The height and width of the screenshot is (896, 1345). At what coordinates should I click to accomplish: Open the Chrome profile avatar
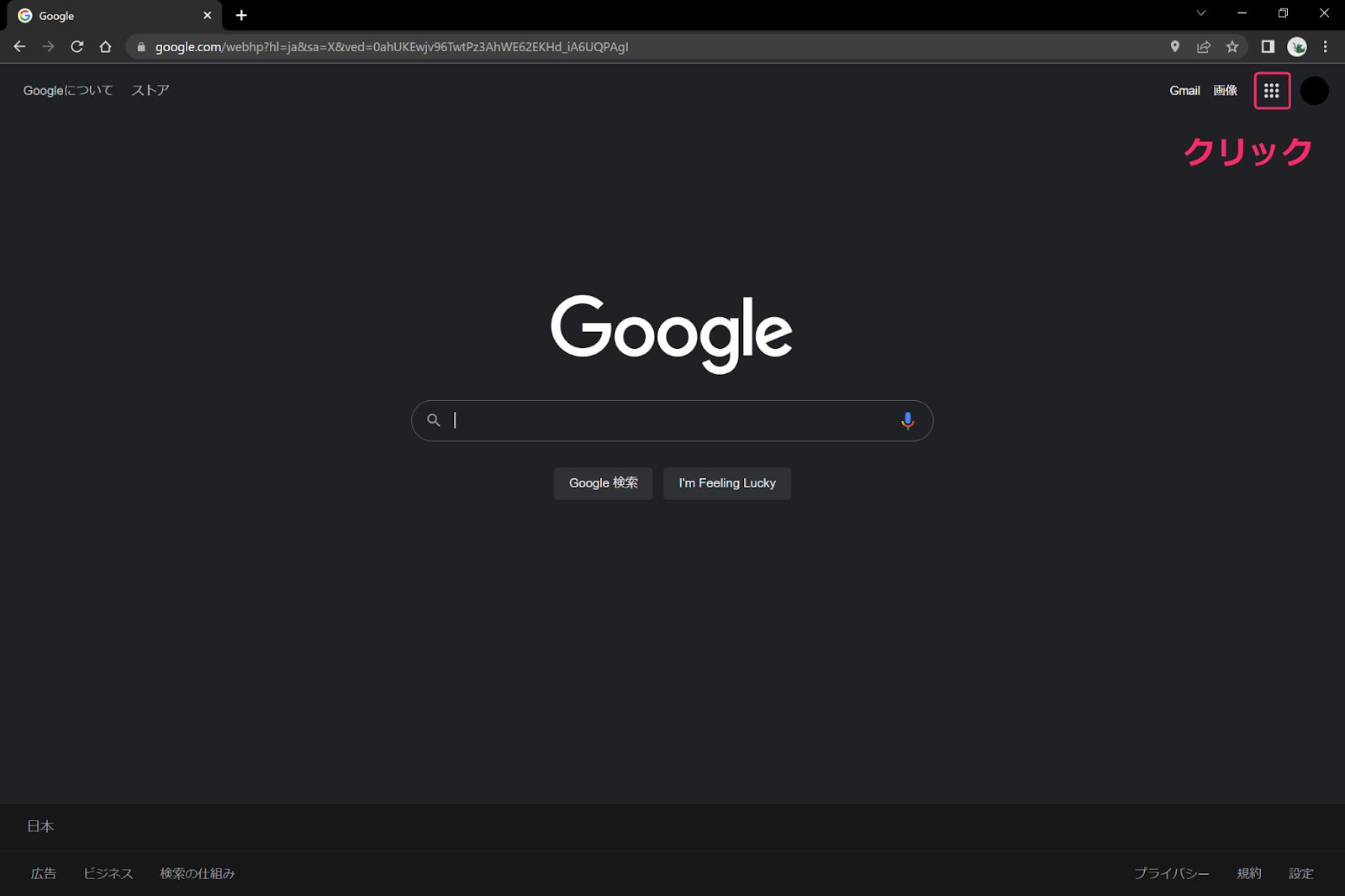pyautogui.click(x=1297, y=47)
